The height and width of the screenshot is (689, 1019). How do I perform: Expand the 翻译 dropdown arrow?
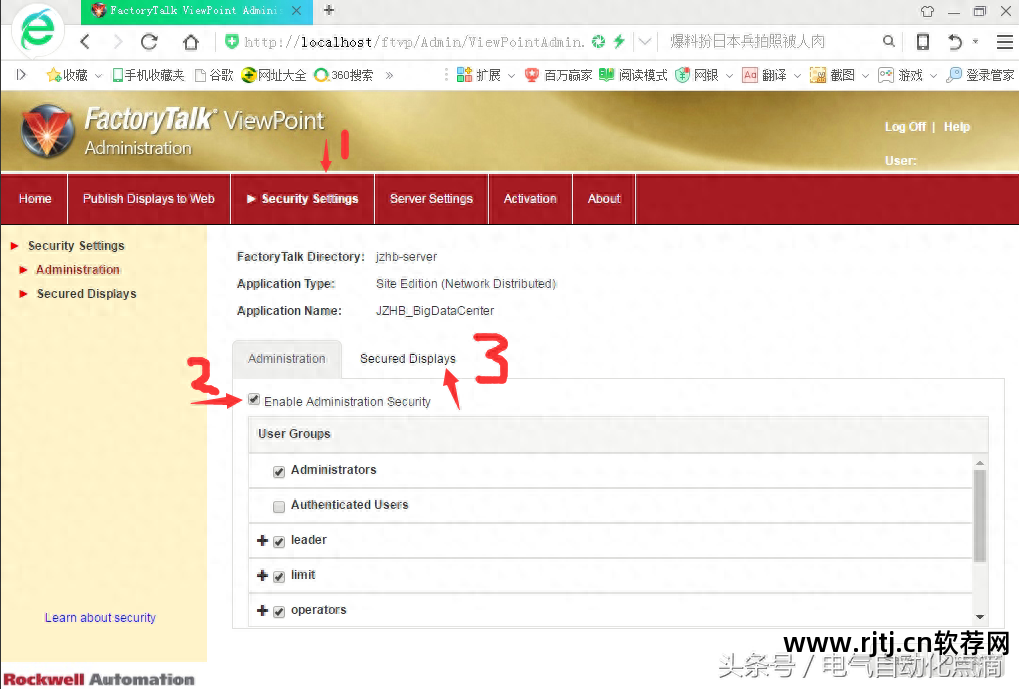point(797,76)
